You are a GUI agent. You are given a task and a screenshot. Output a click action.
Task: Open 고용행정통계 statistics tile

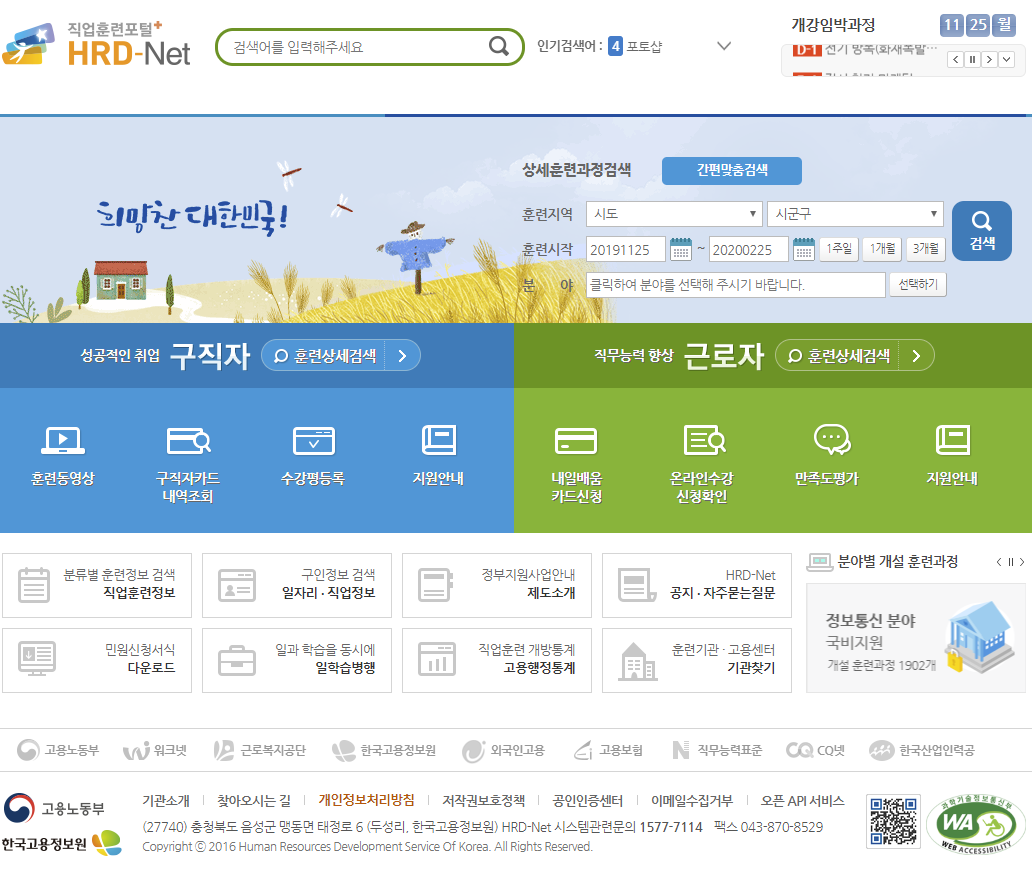pos(497,660)
